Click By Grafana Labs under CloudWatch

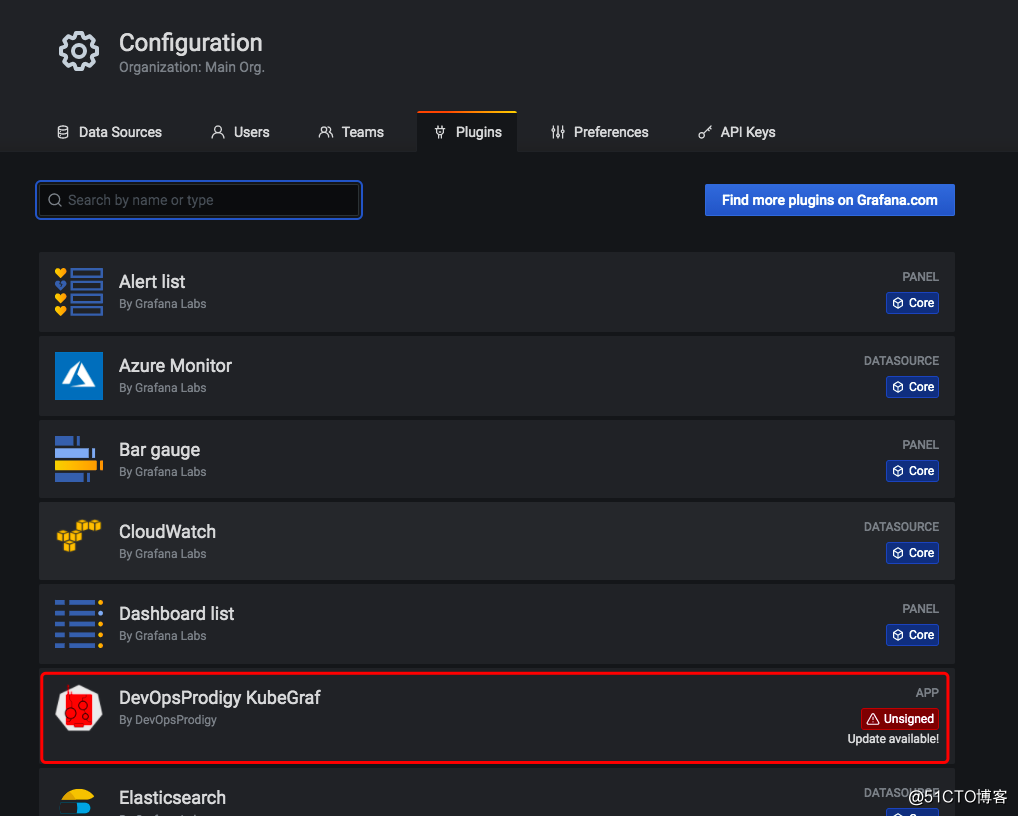tap(162, 554)
